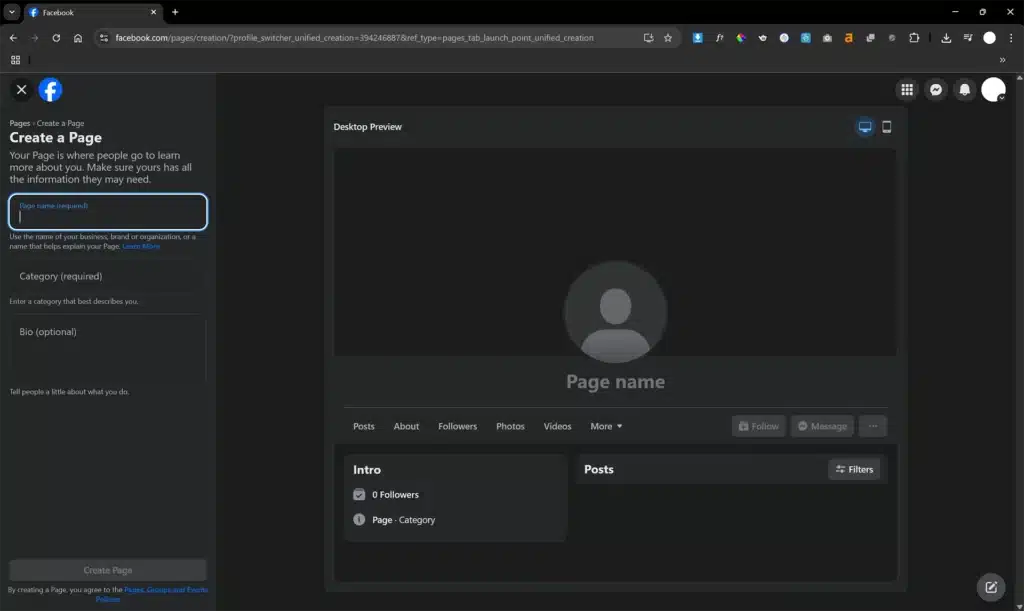The width and height of the screenshot is (1024, 611).
Task: Click the Category required field
Action: tap(108, 276)
